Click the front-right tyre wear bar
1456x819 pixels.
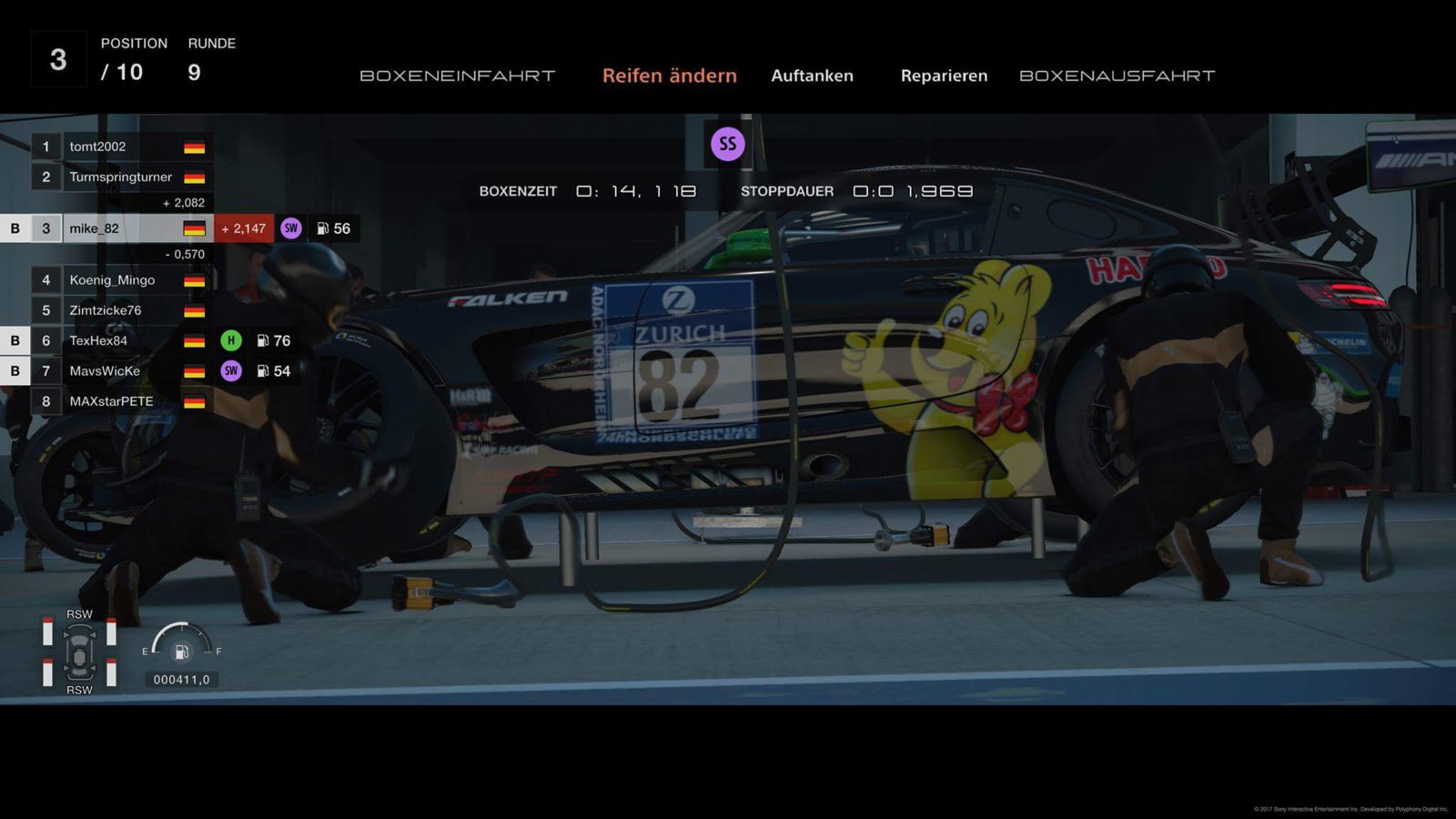[x=111, y=632]
